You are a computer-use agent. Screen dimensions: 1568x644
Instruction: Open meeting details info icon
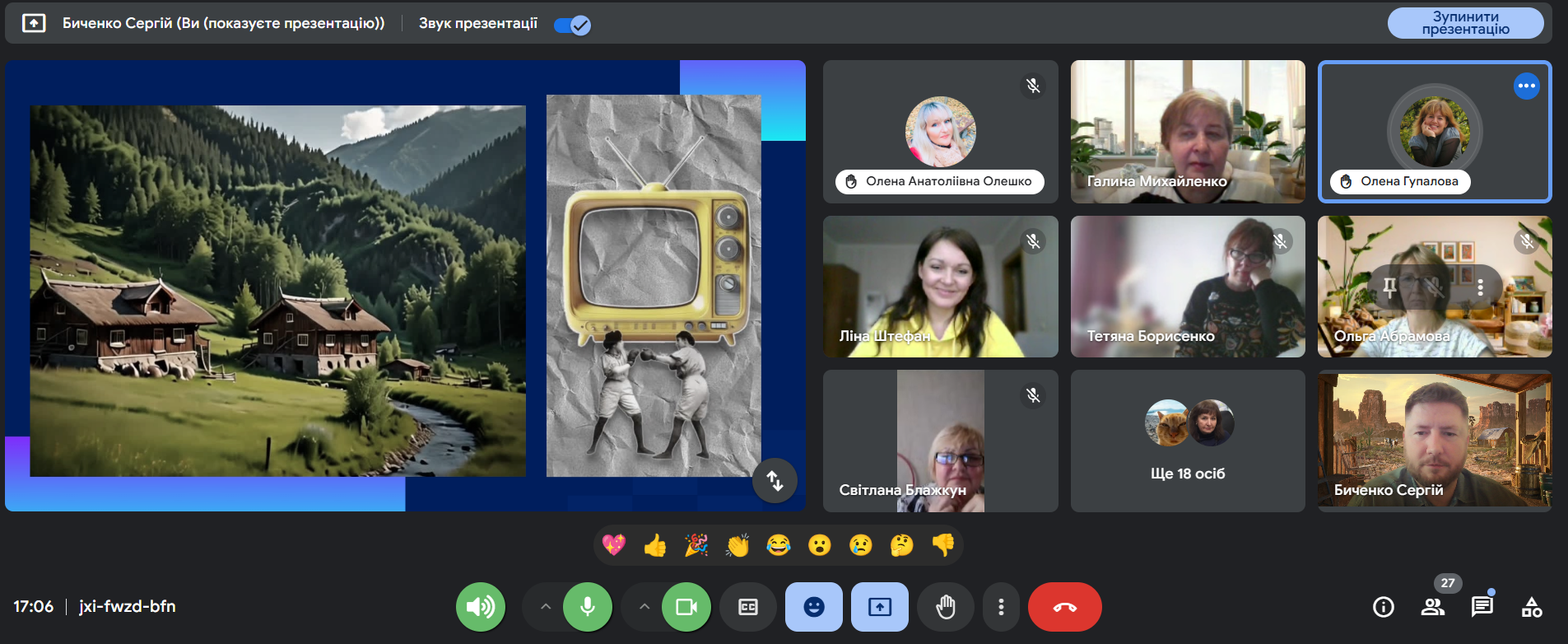pyautogui.click(x=1383, y=607)
